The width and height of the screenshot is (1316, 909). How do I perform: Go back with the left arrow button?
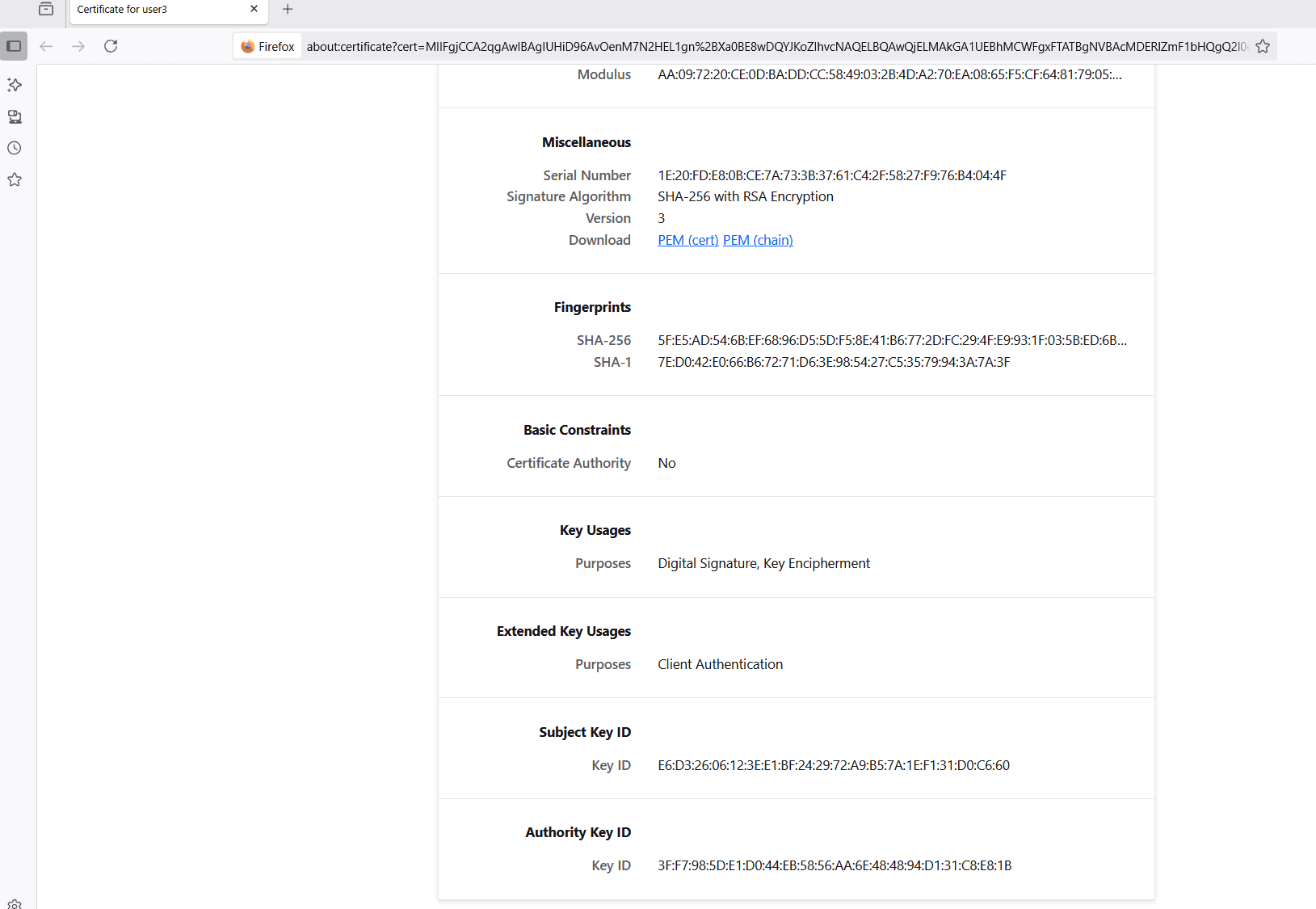(x=46, y=46)
